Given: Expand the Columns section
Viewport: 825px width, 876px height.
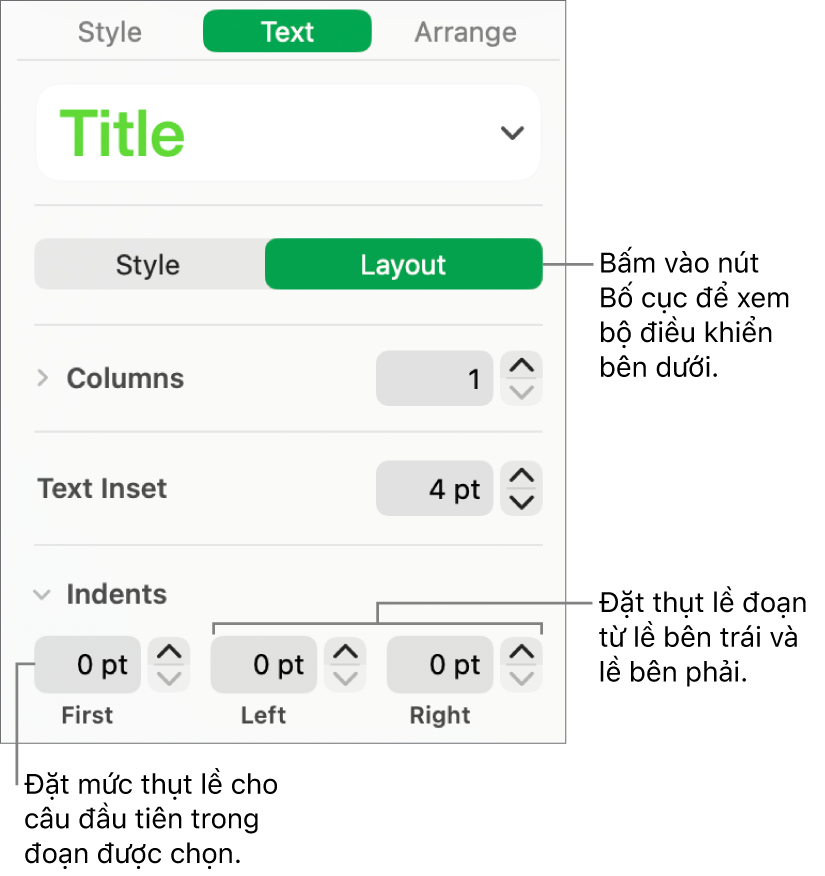Looking at the screenshot, I should 43,378.
